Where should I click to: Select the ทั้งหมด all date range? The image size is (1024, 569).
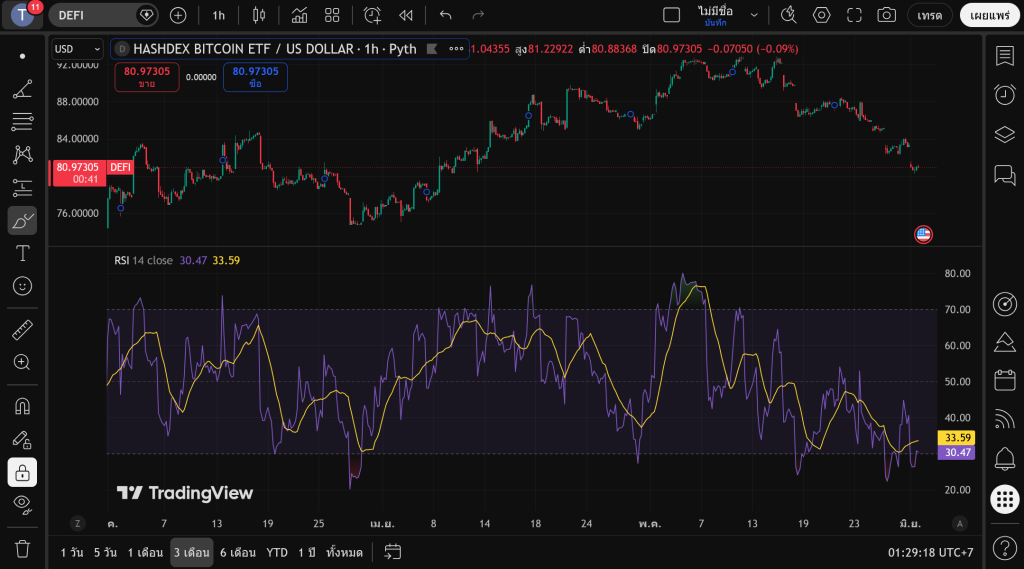click(x=344, y=553)
